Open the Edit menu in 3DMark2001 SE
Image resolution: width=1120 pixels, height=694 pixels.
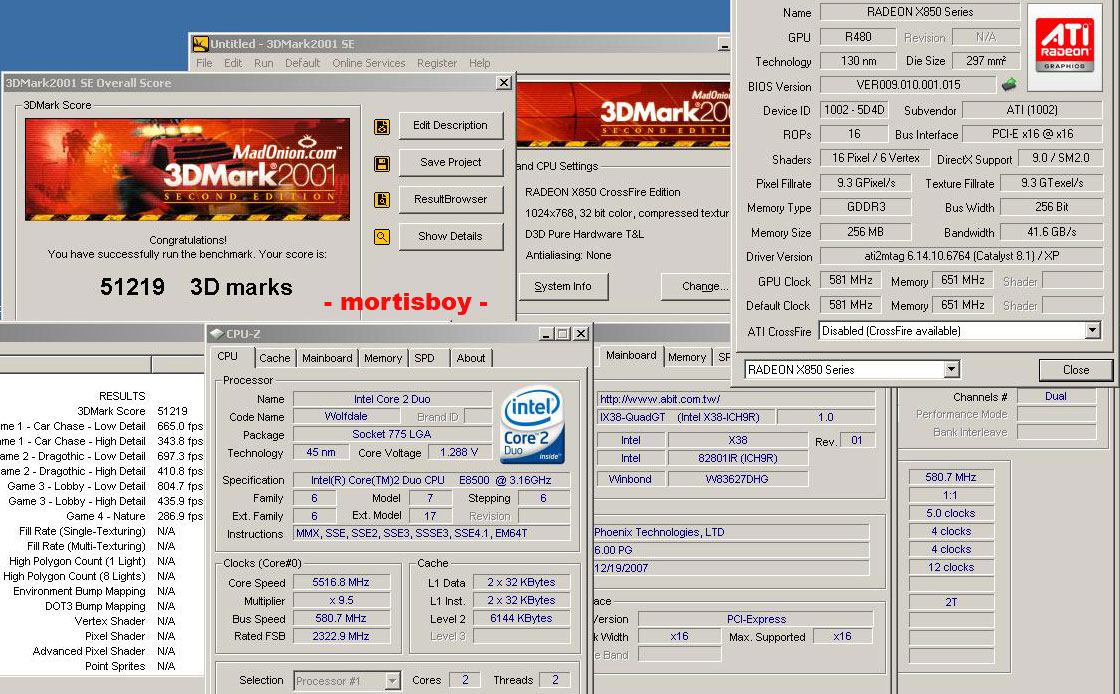click(233, 63)
